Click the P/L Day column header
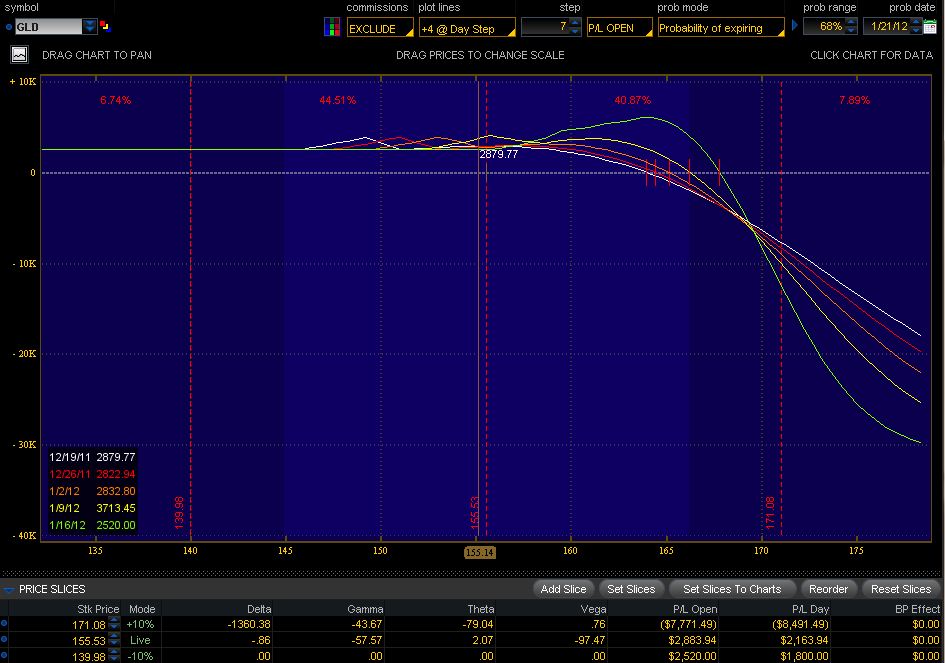 click(x=810, y=609)
